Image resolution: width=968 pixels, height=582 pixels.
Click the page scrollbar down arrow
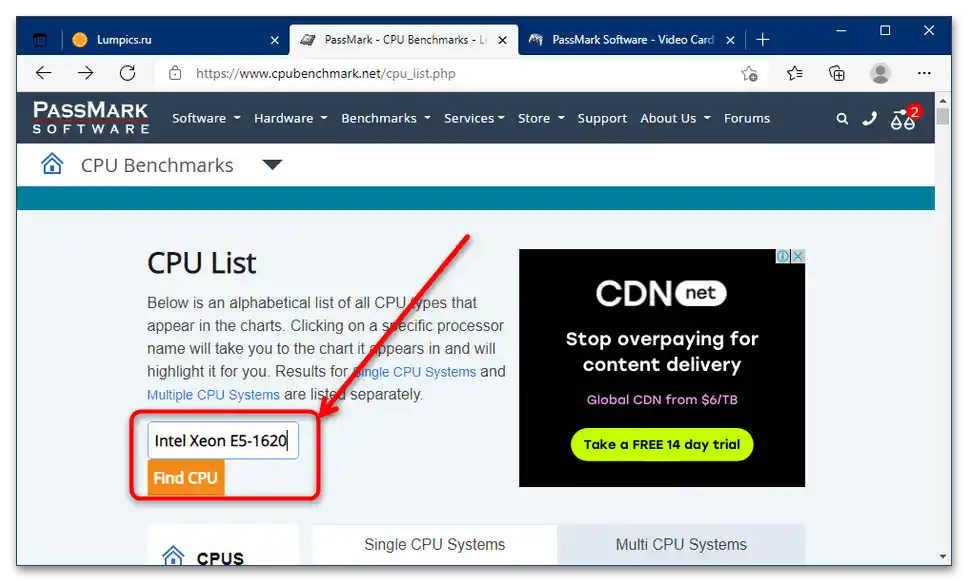942,556
